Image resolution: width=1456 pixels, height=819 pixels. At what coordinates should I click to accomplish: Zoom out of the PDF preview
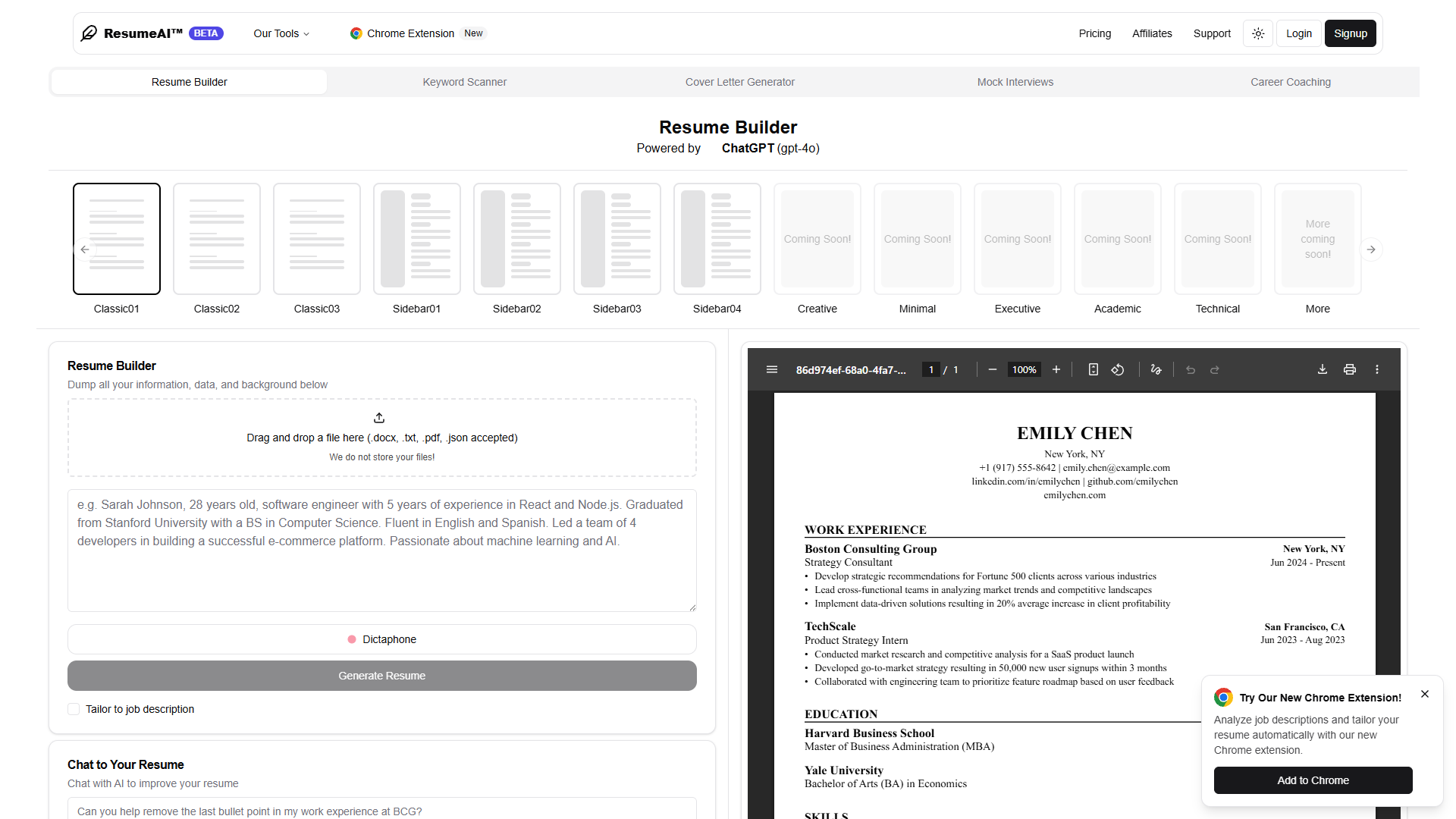[x=993, y=369]
